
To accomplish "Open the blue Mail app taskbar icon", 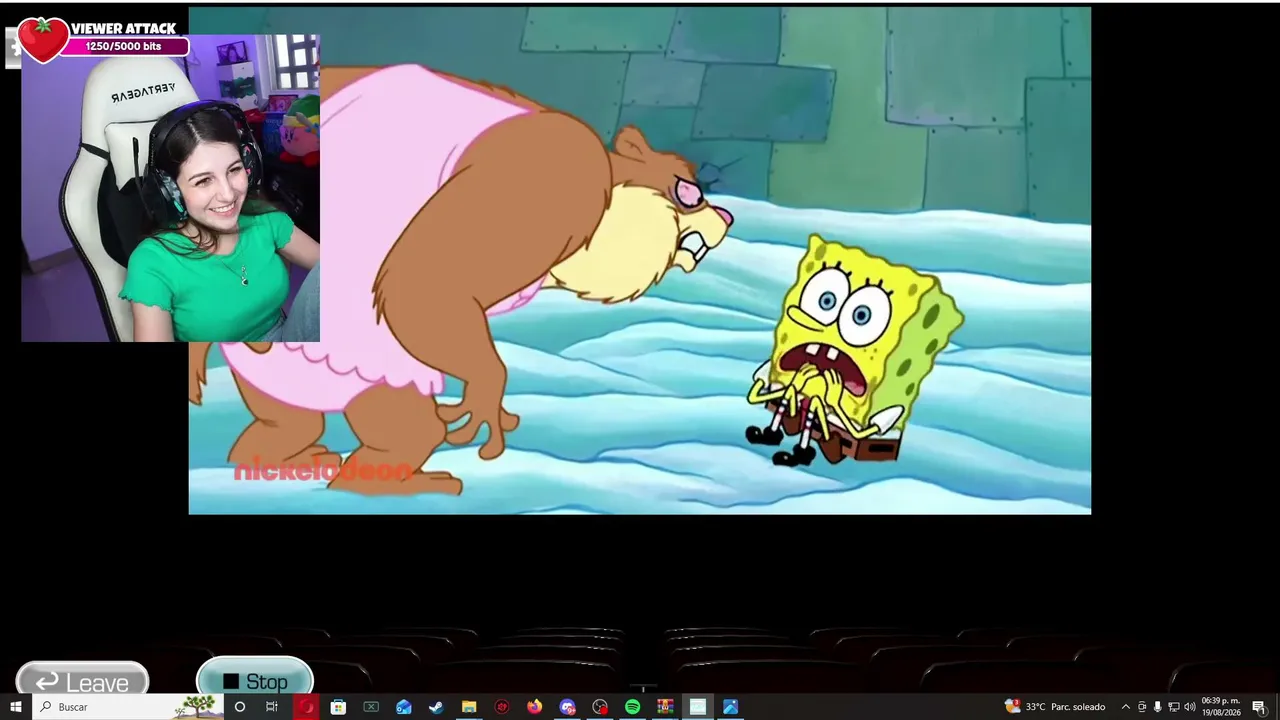I will point(403,707).
